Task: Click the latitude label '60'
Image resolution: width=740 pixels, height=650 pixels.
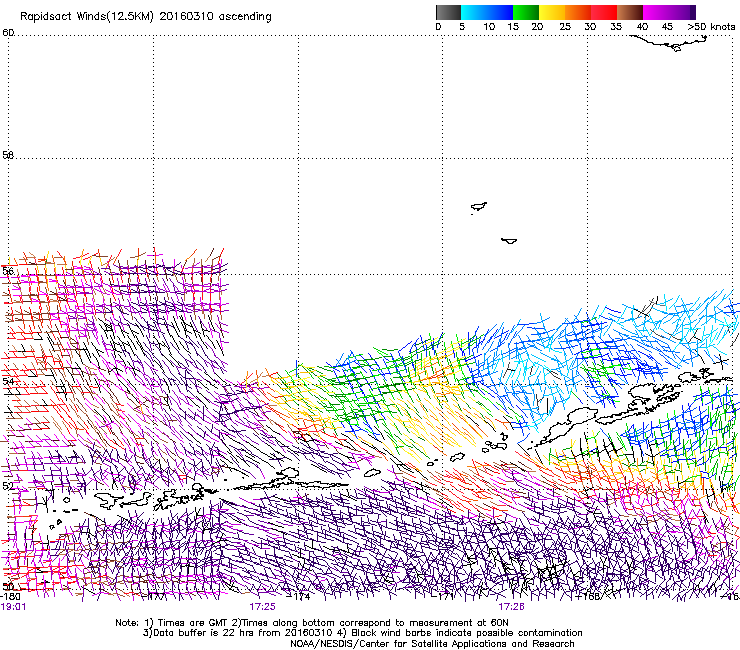Action: click(x=8, y=33)
